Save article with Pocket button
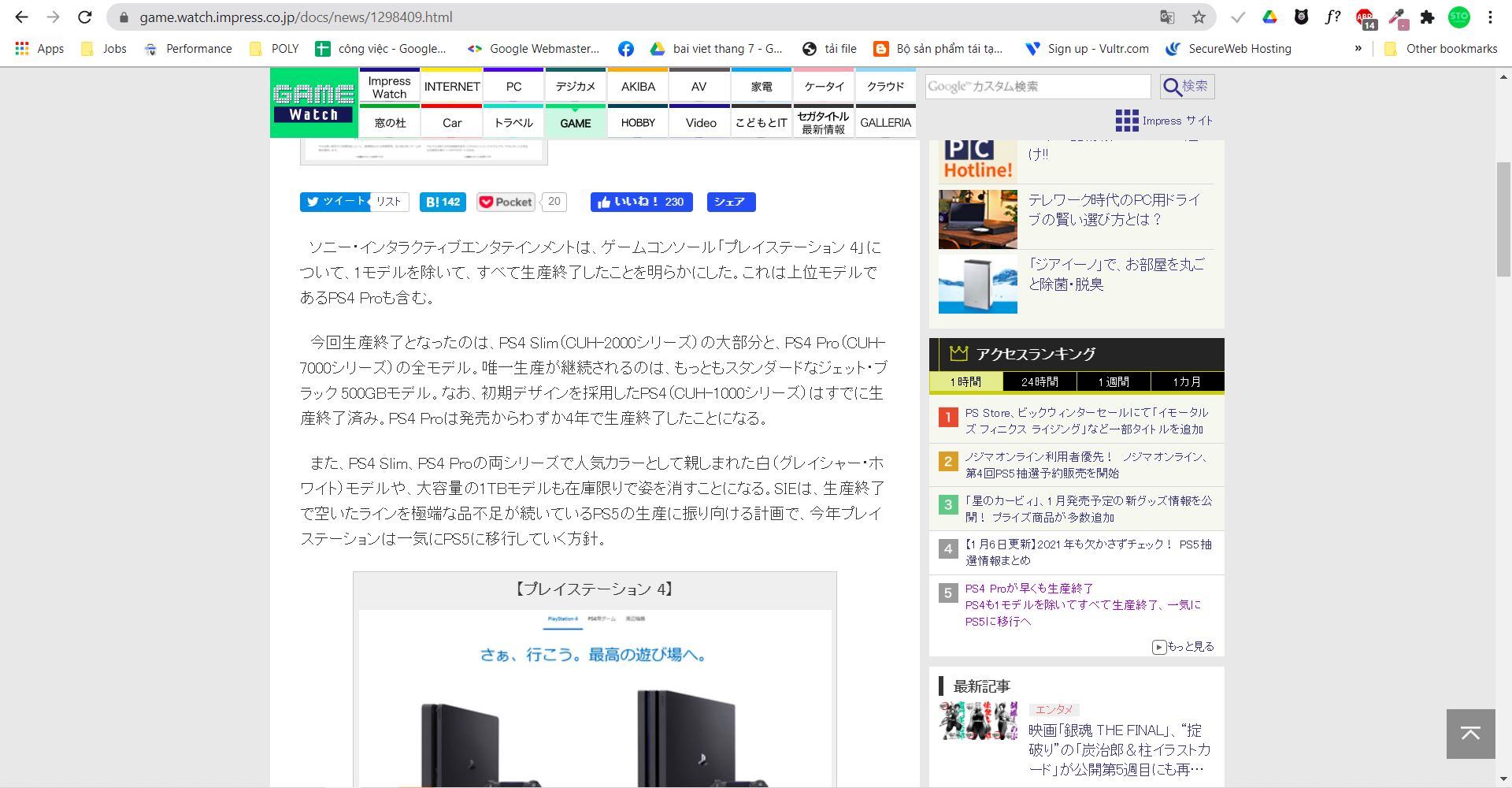The image size is (1512, 788). [506, 202]
